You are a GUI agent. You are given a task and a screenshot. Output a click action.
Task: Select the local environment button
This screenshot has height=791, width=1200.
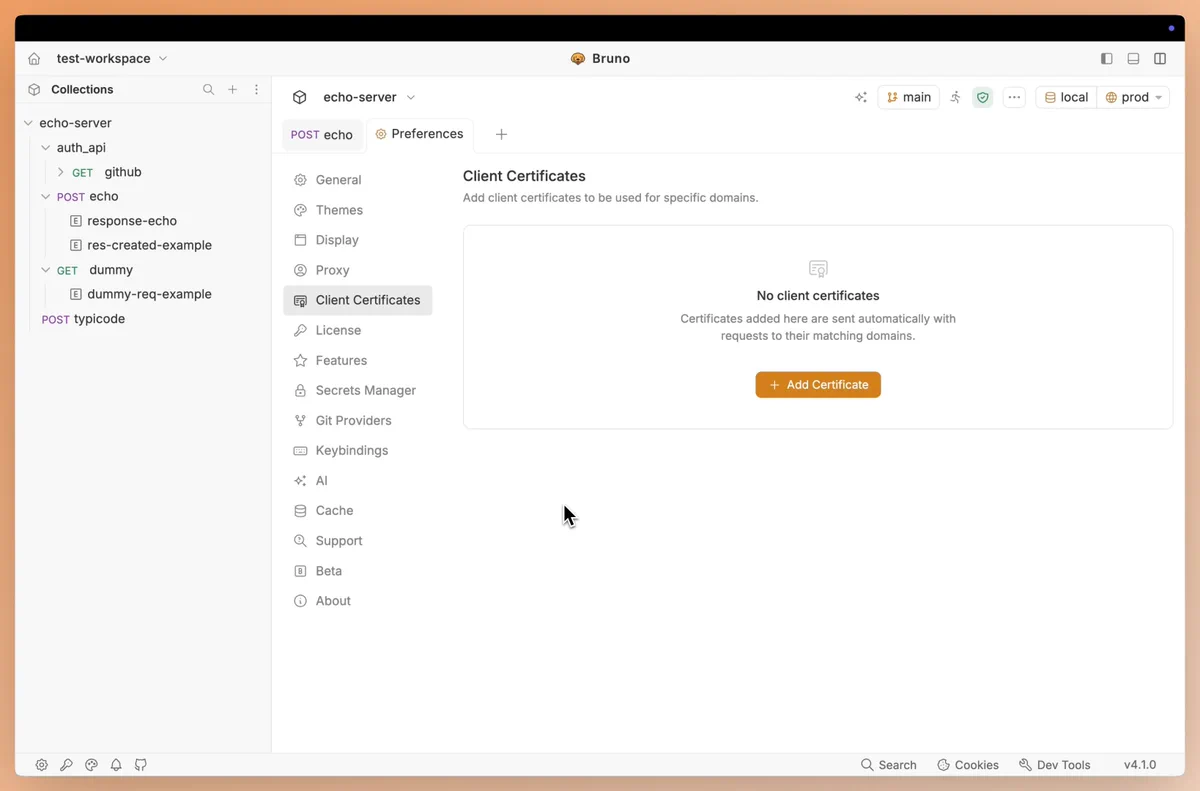(x=1066, y=97)
